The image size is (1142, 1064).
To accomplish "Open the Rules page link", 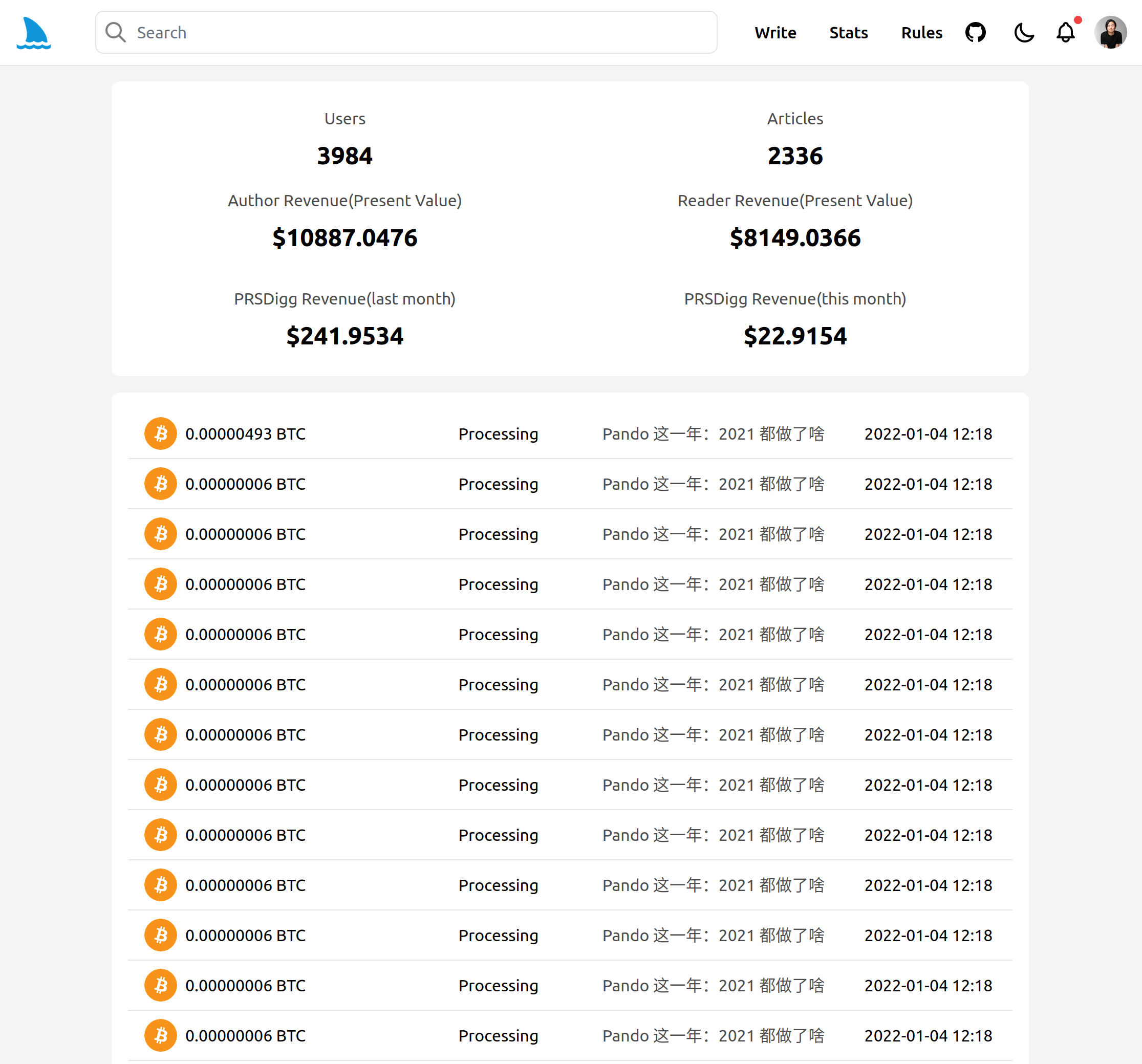I will pos(921,33).
